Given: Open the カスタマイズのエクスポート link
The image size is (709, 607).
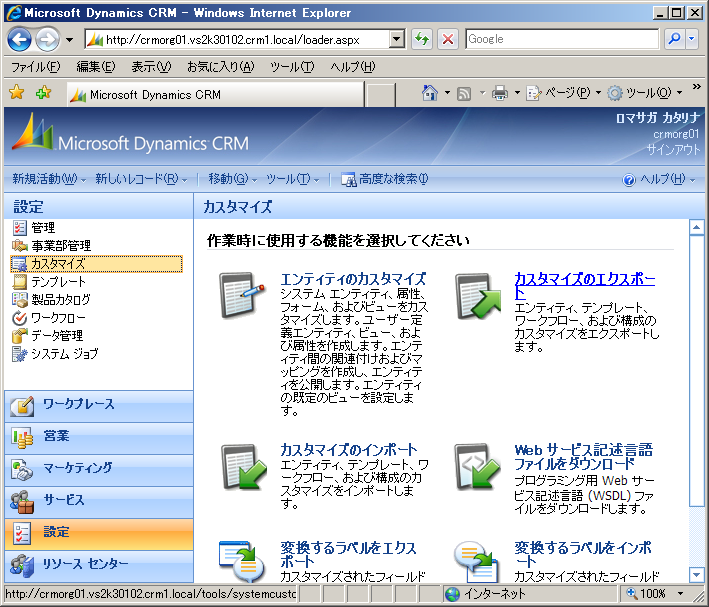Looking at the screenshot, I should pyautogui.click(x=585, y=286).
